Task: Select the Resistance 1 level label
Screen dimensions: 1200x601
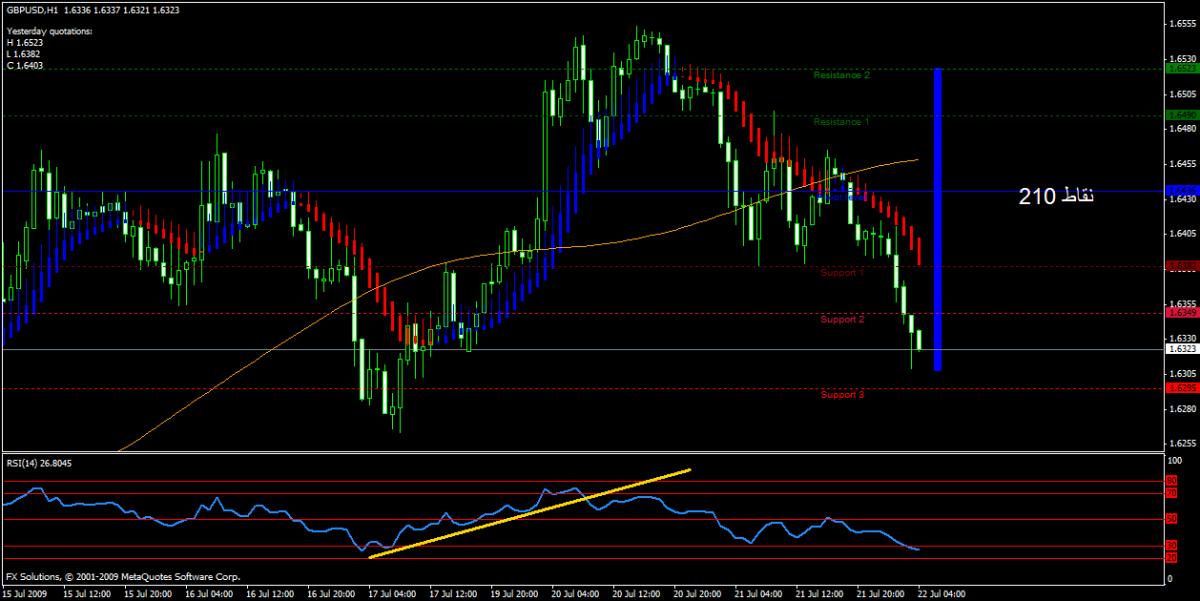Action: [841, 122]
